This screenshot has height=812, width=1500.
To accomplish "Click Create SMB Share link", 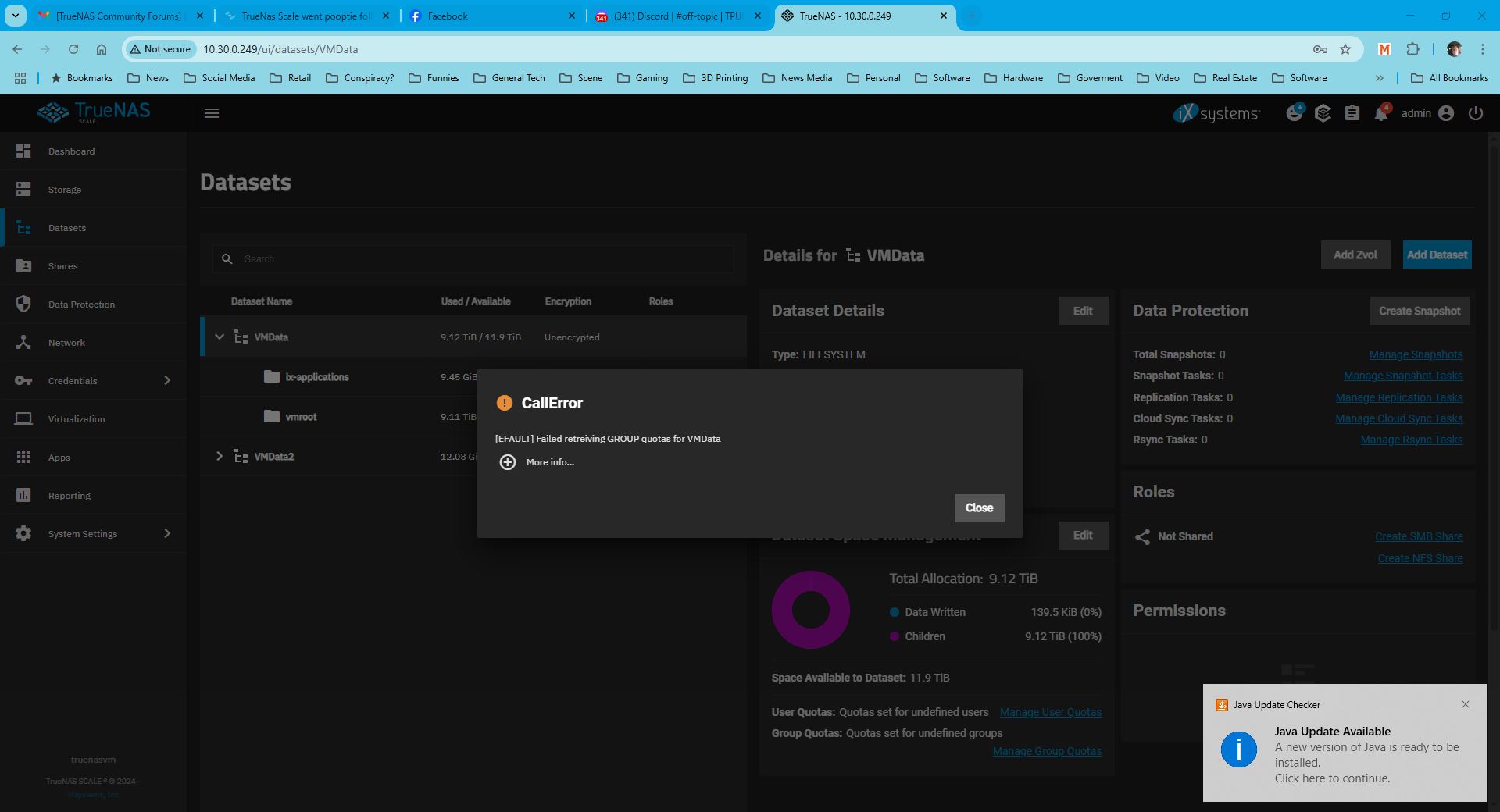I will coord(1419,536).
